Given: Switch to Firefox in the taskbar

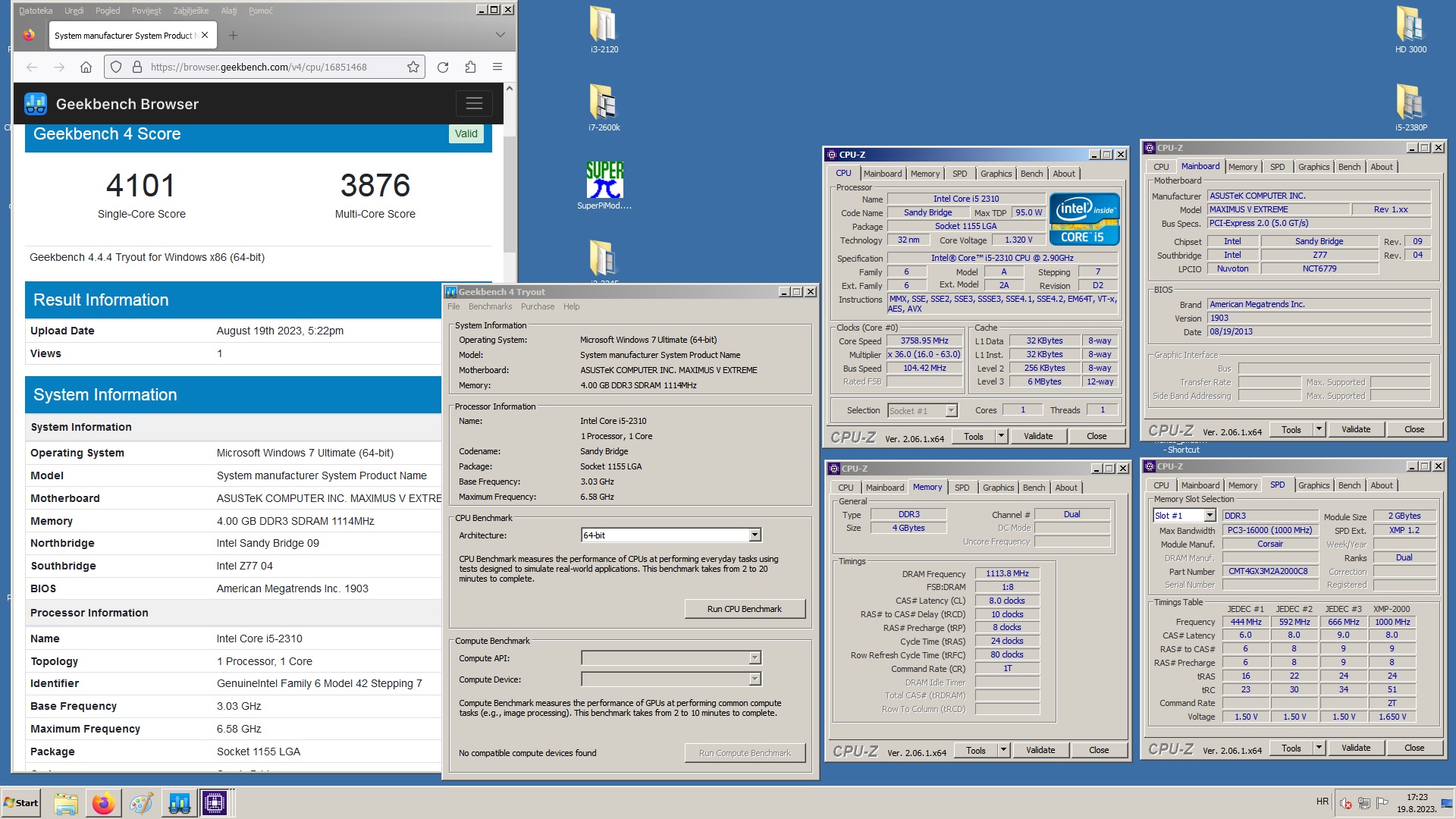Looking at the screenshot, I should coord(104,803).
